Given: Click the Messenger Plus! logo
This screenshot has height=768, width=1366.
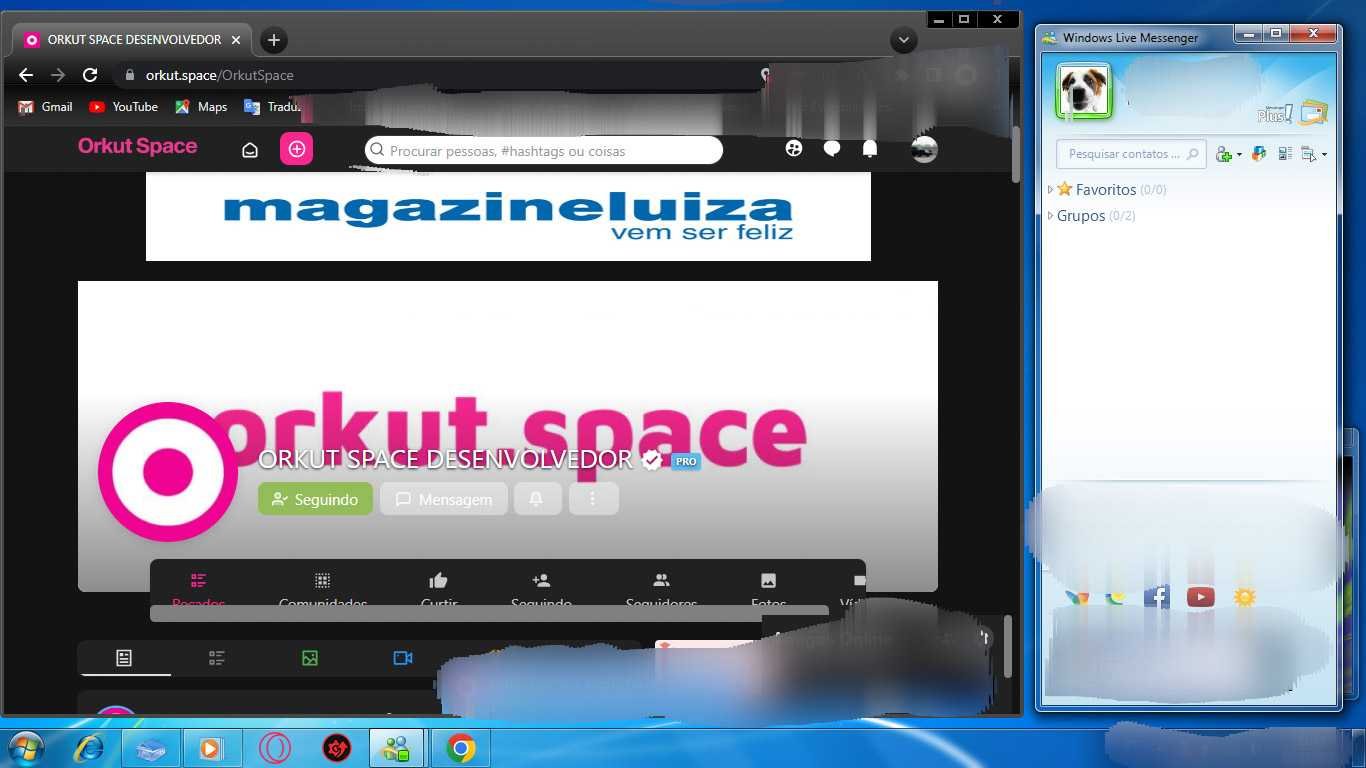Looking at the screenshot, I should pos(1275,114).
